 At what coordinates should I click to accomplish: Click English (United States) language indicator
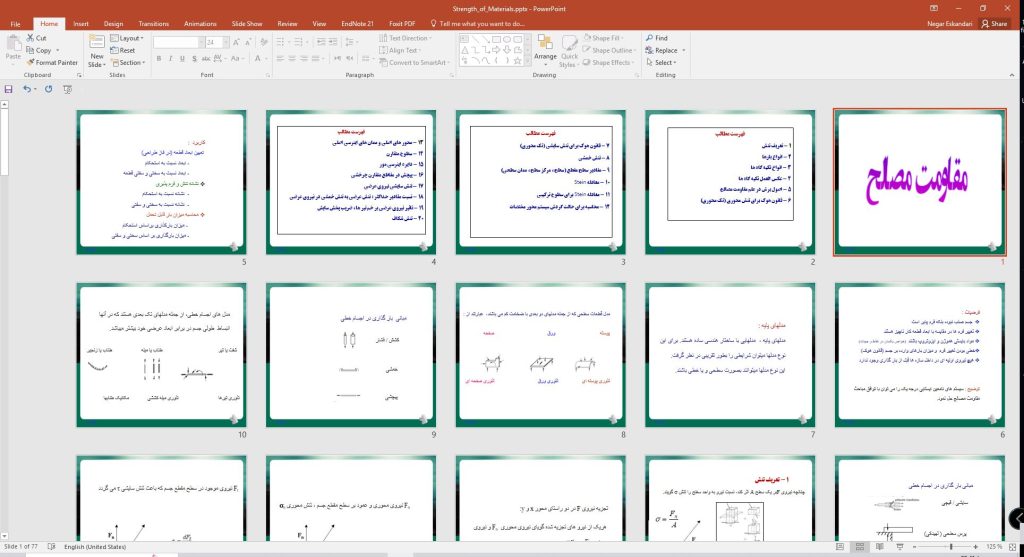pyautogui.click(x=95, y=547)
